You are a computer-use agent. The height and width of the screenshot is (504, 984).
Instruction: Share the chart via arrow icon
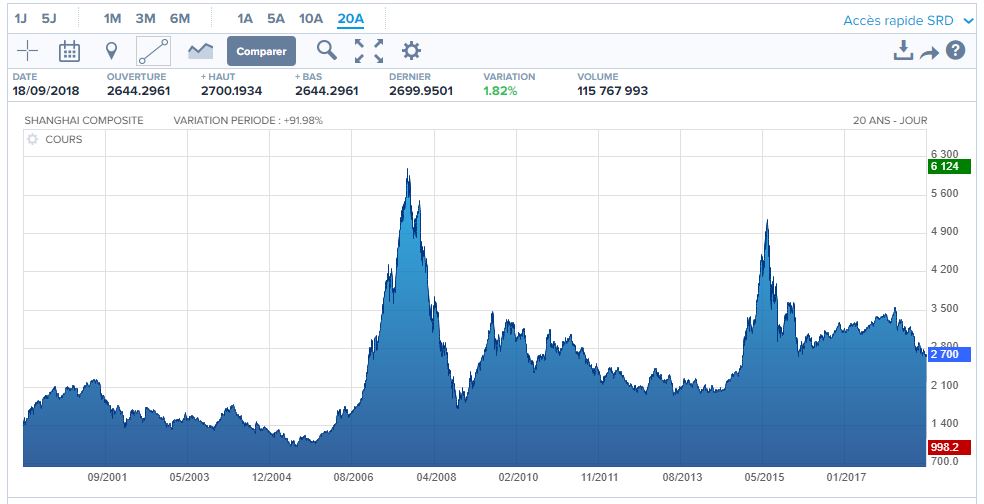click(x=929, y=52)
